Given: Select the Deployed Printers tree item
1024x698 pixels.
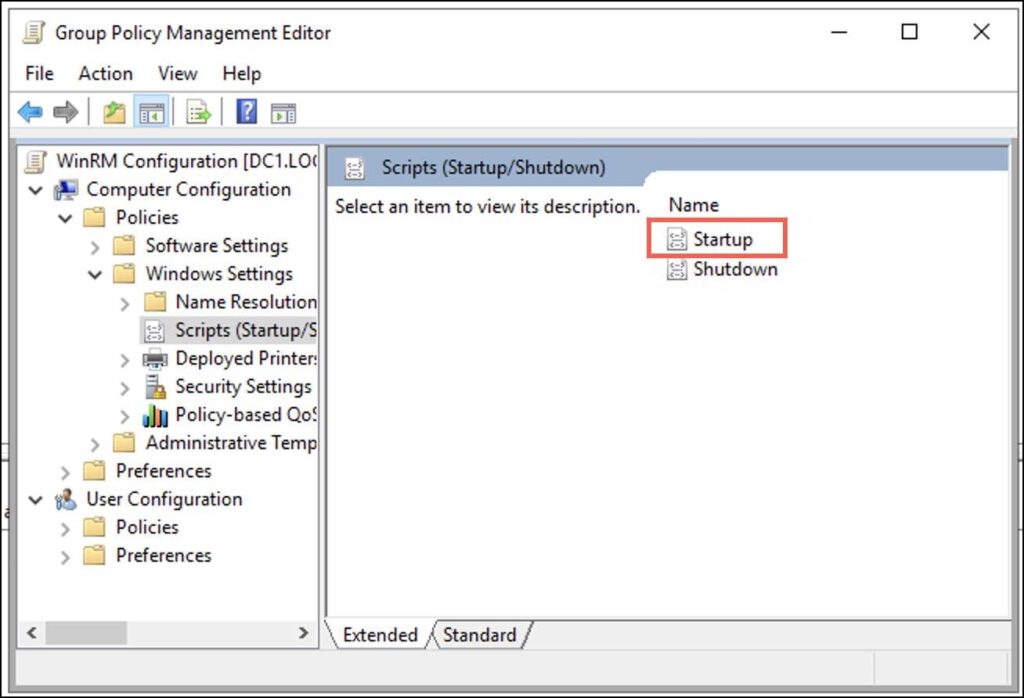Looking at the screenshot, I should coord(246,358).
